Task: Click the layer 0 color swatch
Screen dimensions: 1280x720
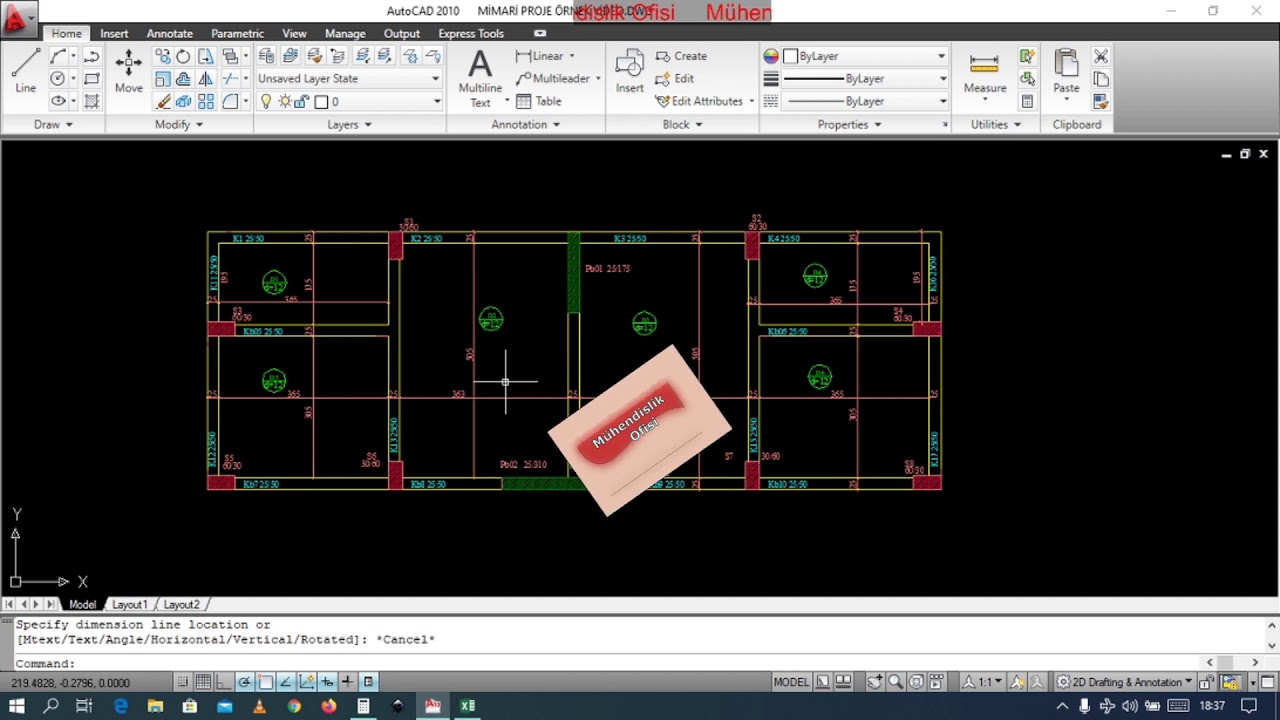Action: pos(321,101)
